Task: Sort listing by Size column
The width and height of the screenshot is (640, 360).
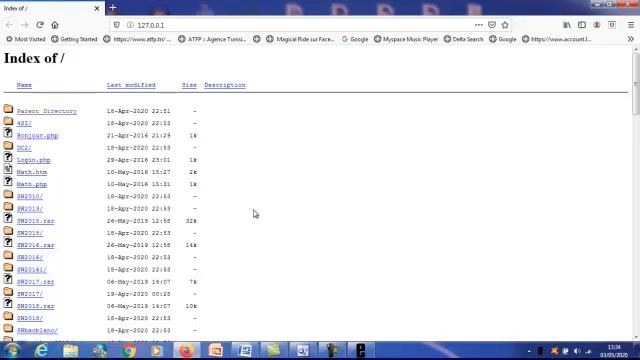Action: 189,85
